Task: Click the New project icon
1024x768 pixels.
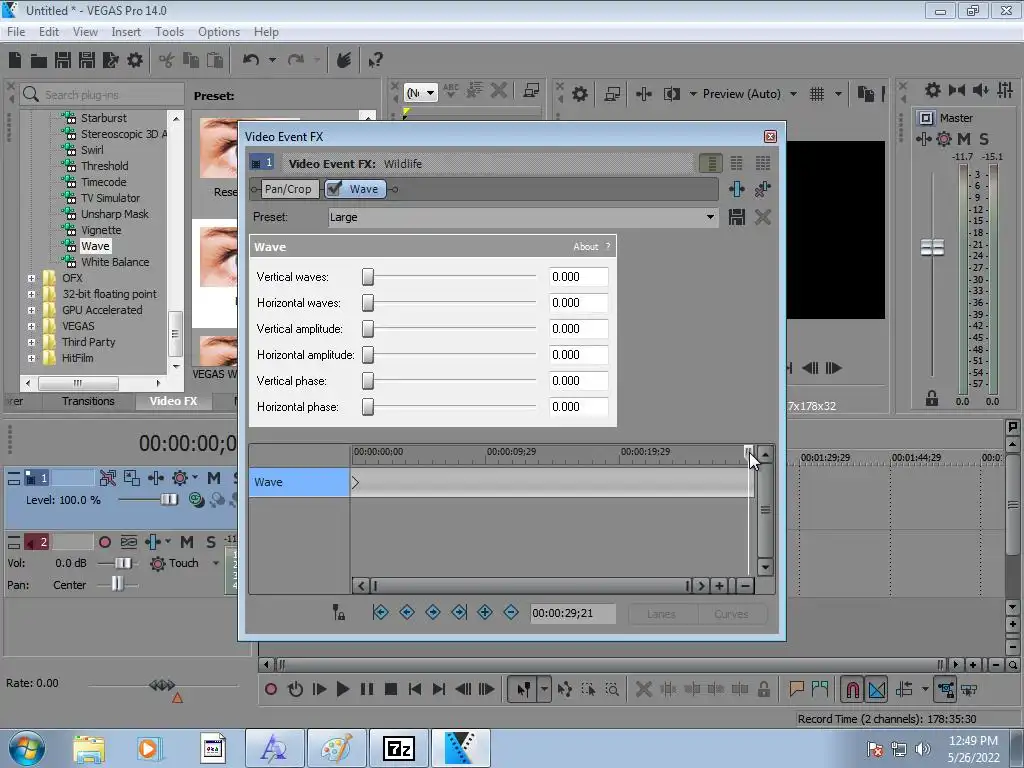Action: tap(15, 60)
